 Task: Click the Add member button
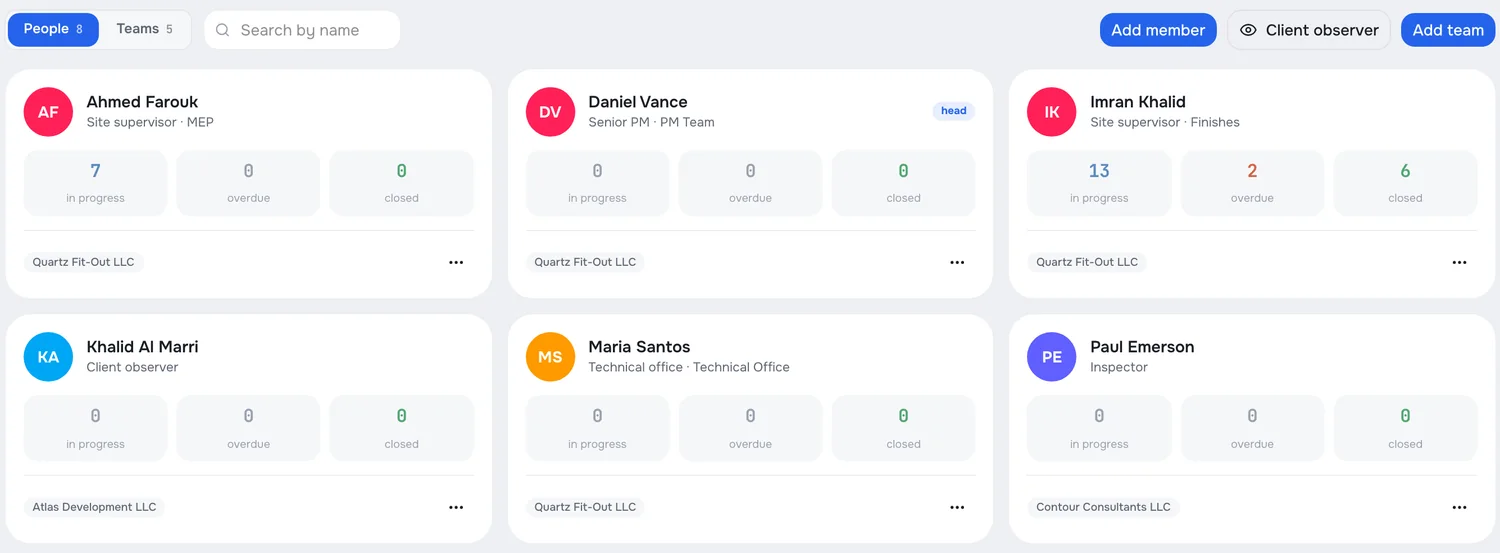1158,30
